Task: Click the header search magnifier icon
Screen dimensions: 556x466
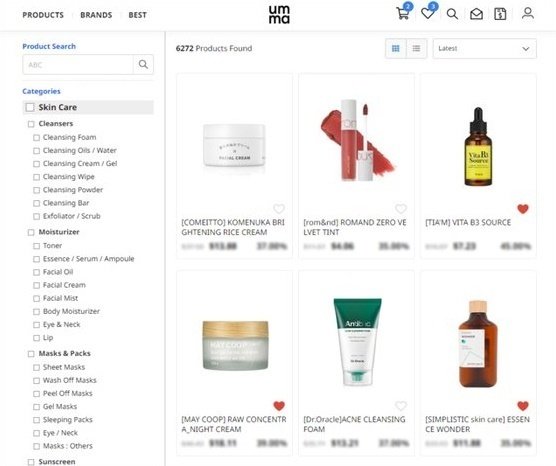Action: 452,14
